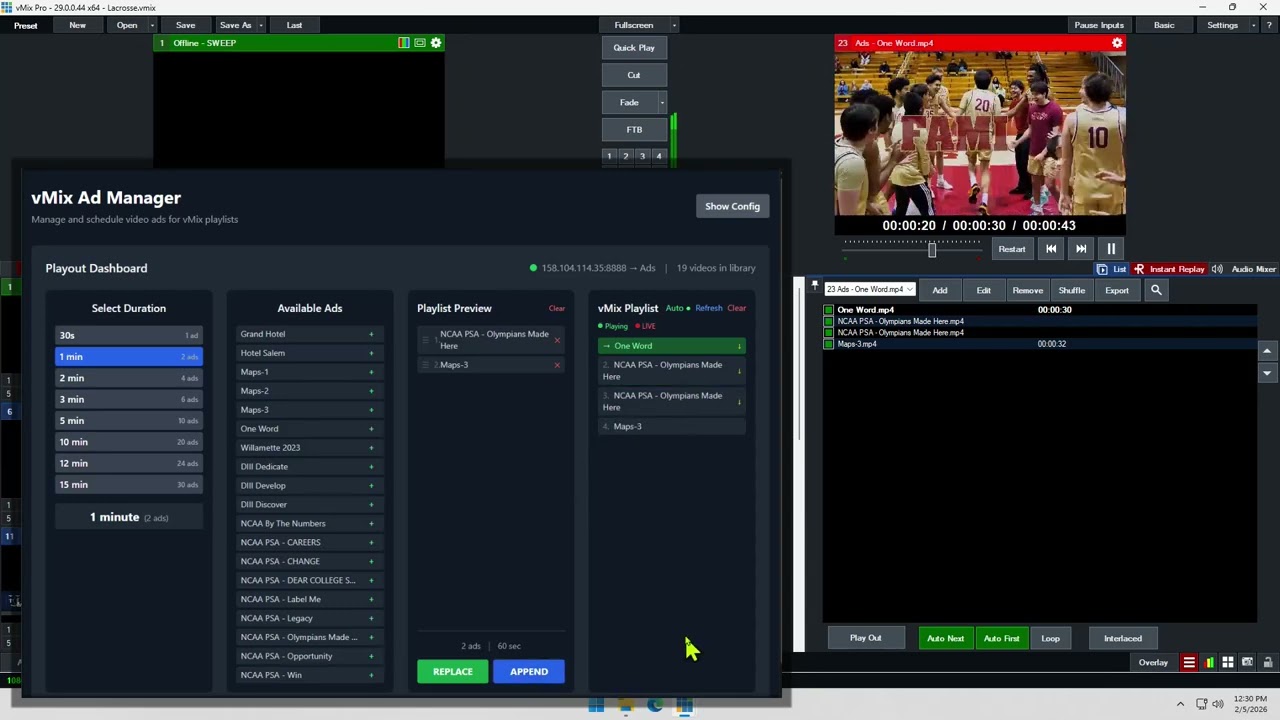The image size is (1280, 720).
Task: Click the output audio level meter
Action: pyautogui.click(x=674, y=139)
